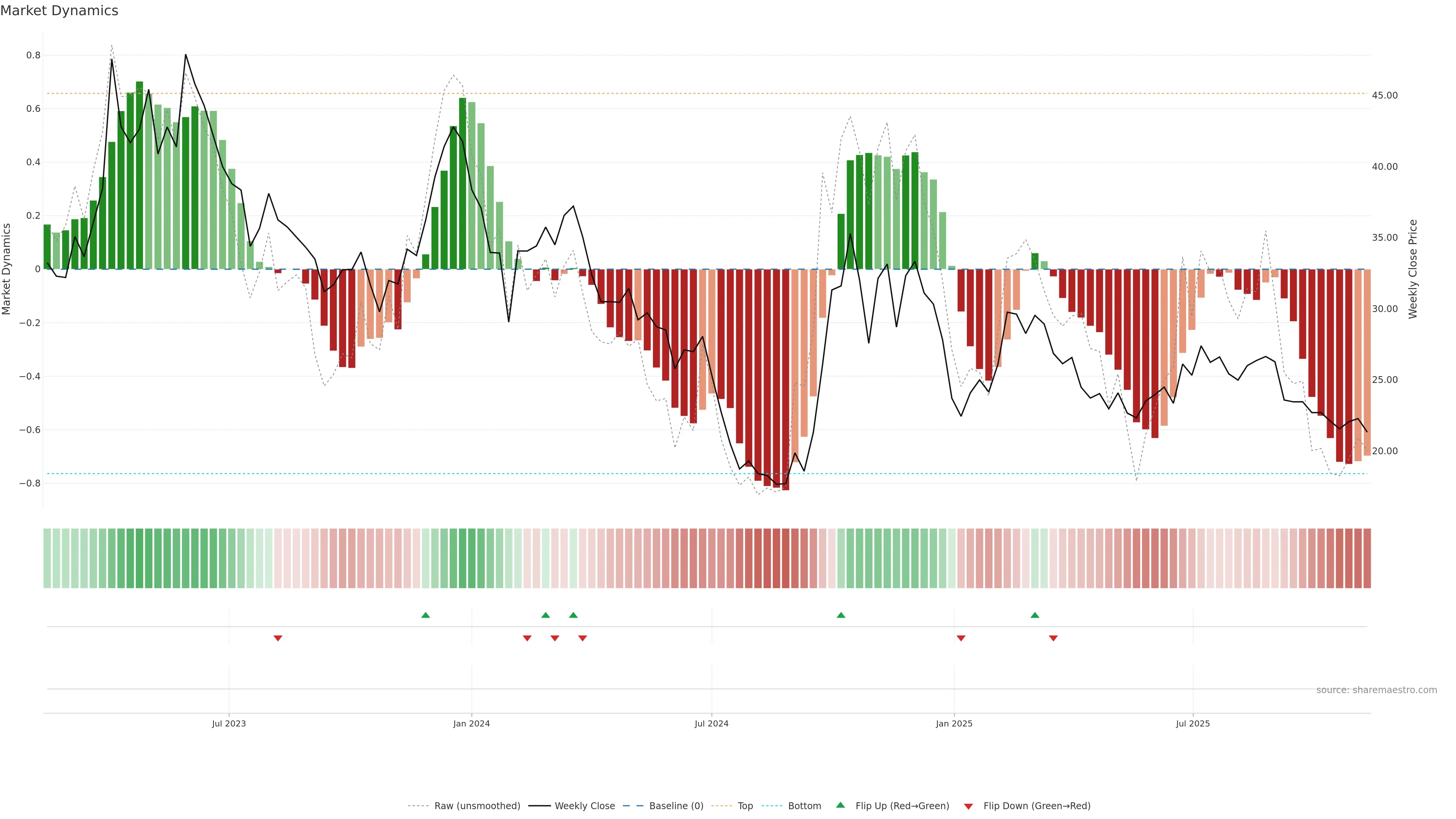Click the Flip Up (Red→Green) legend label
Screen dimensions: 1456x819
[x=902, y=806]
